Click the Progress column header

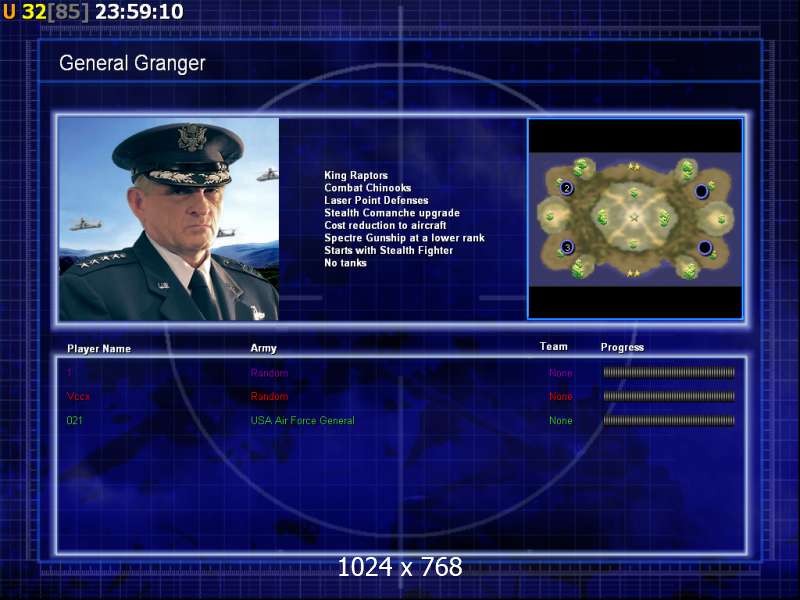point(622,347)
